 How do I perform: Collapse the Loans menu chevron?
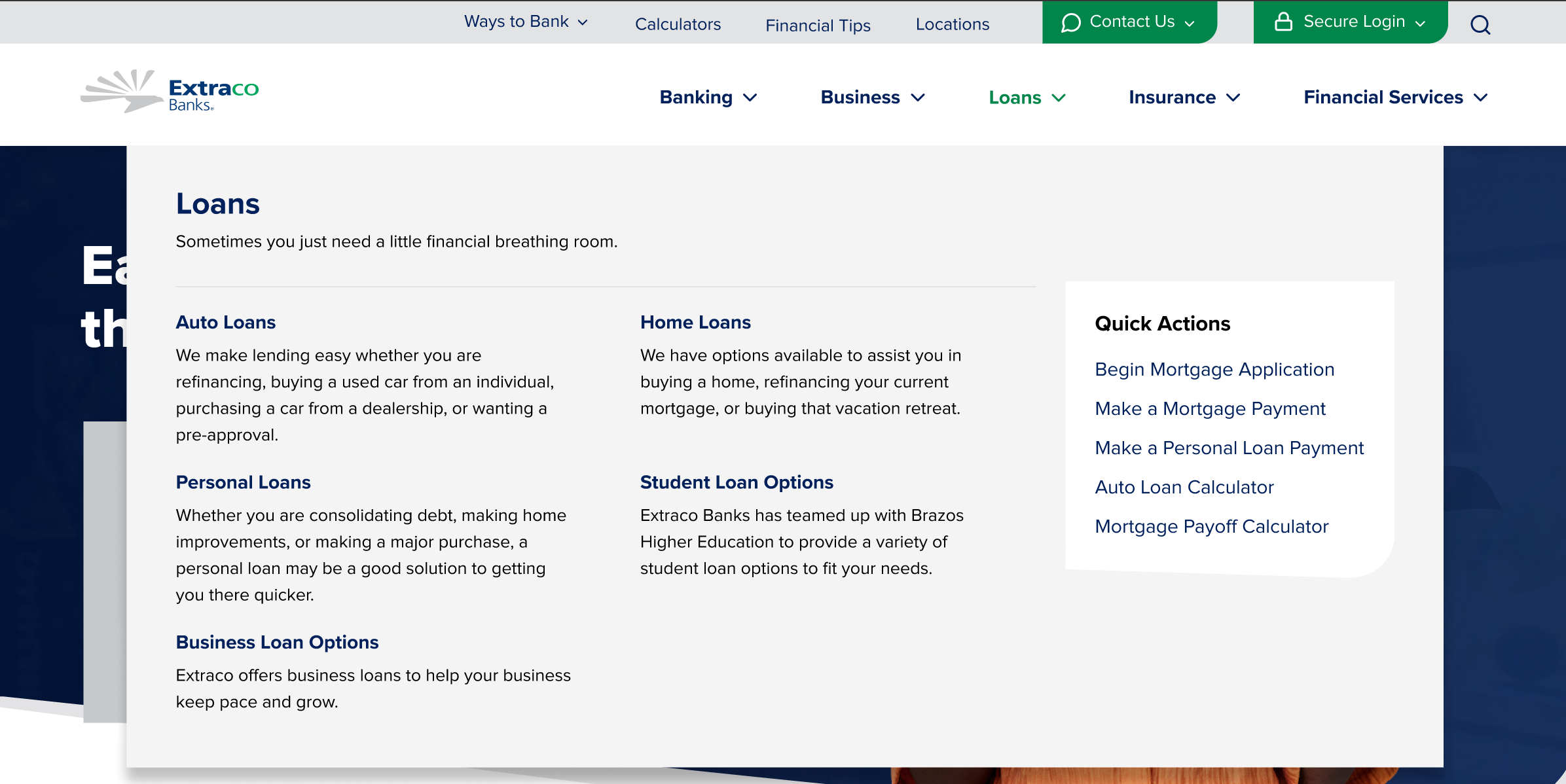pyautogui.click(x=1059, y=98)
